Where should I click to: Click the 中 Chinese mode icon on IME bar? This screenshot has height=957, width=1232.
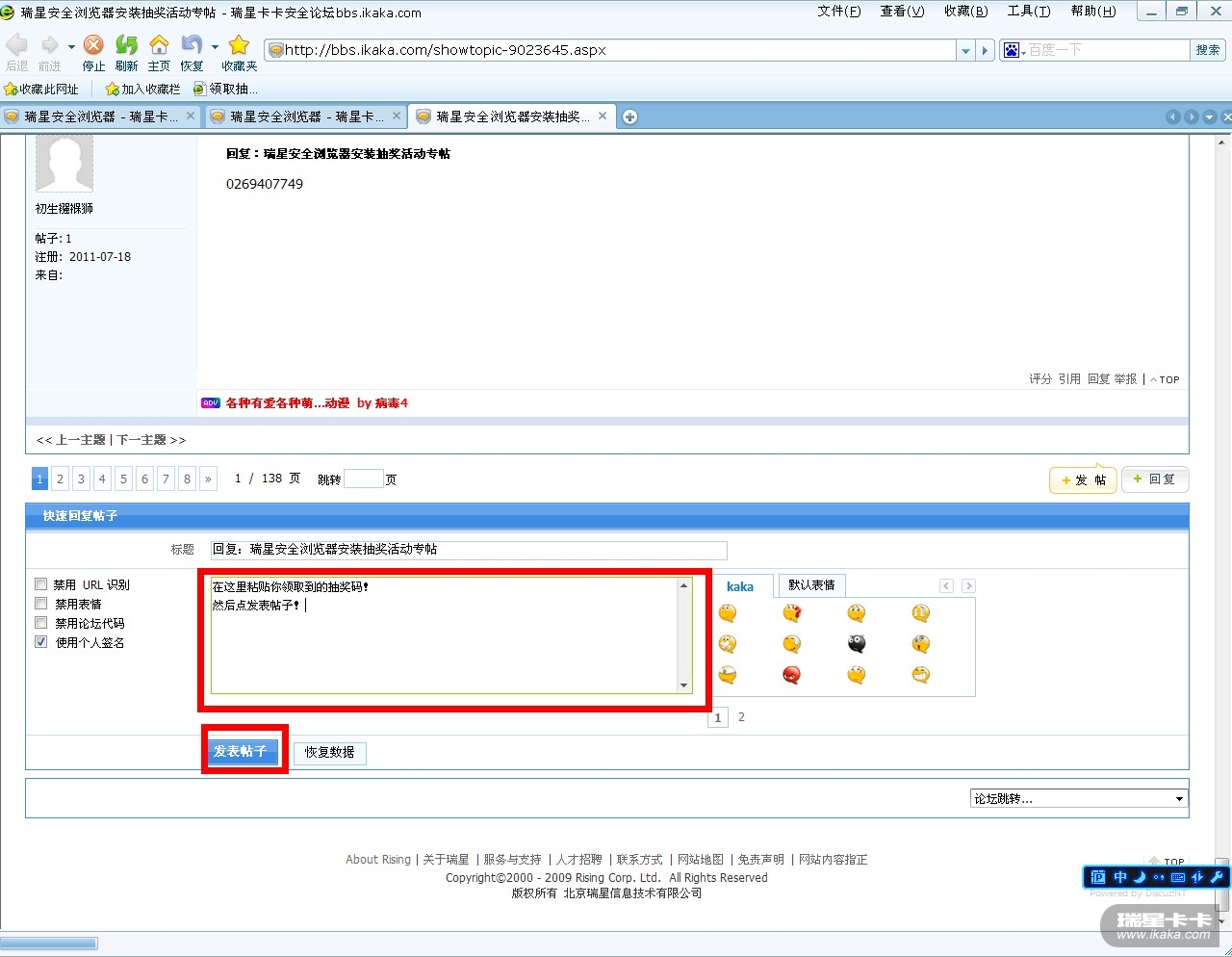(1120, 877)
